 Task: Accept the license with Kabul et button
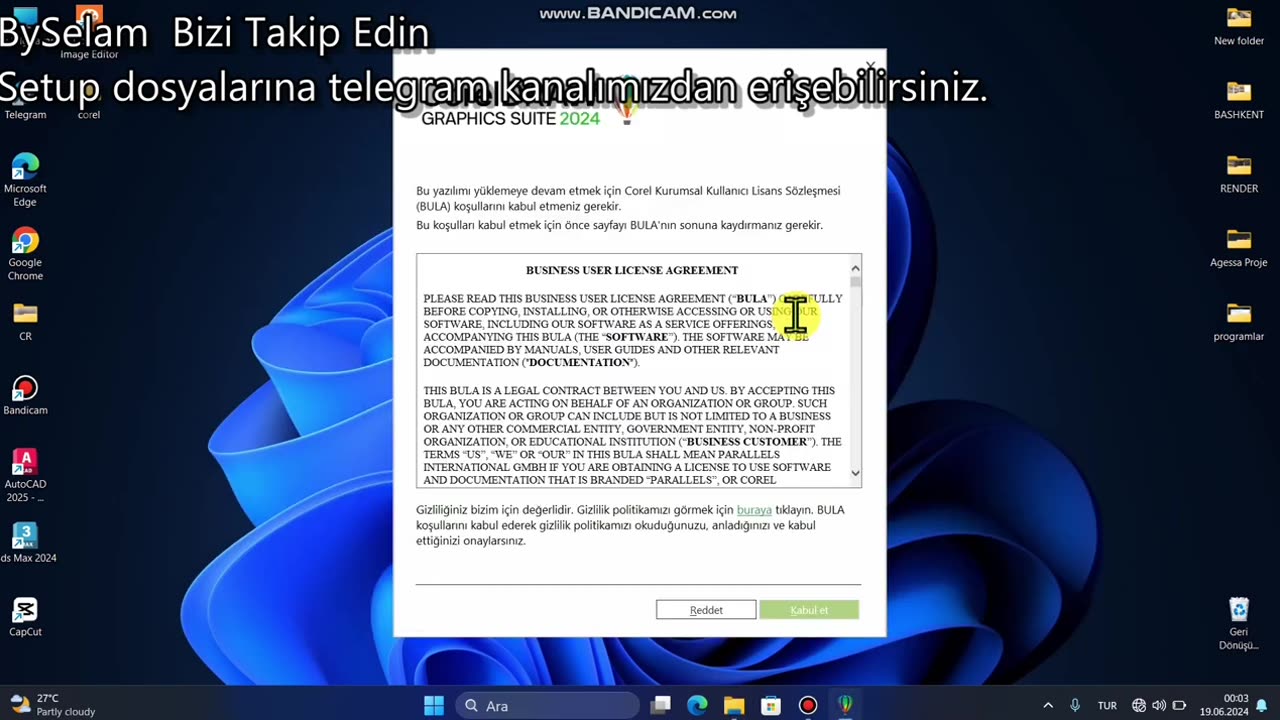(809, 610)
